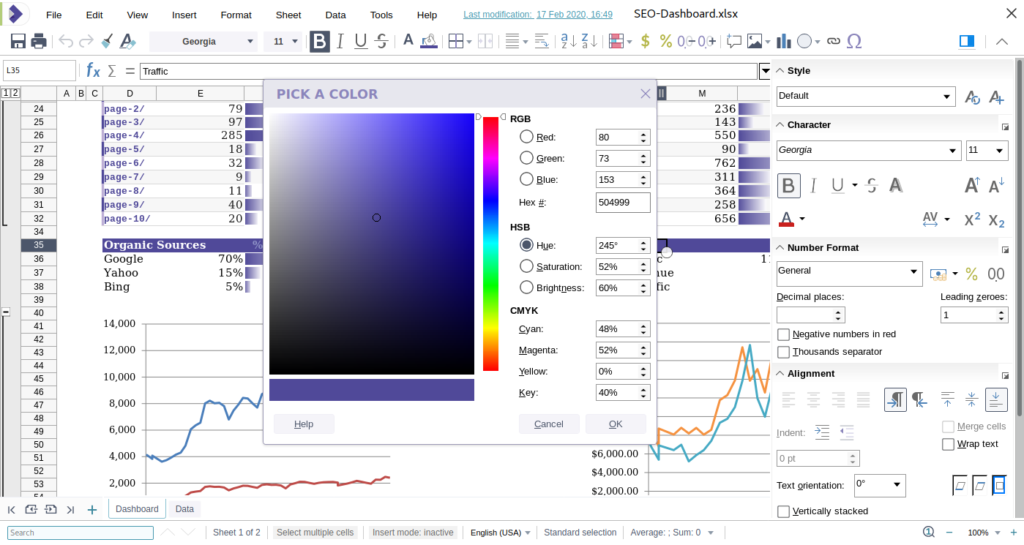This screenshot has width=1024, height=545.
Task: Click the percent format icon in toolbar
Action: coord(666,41)
